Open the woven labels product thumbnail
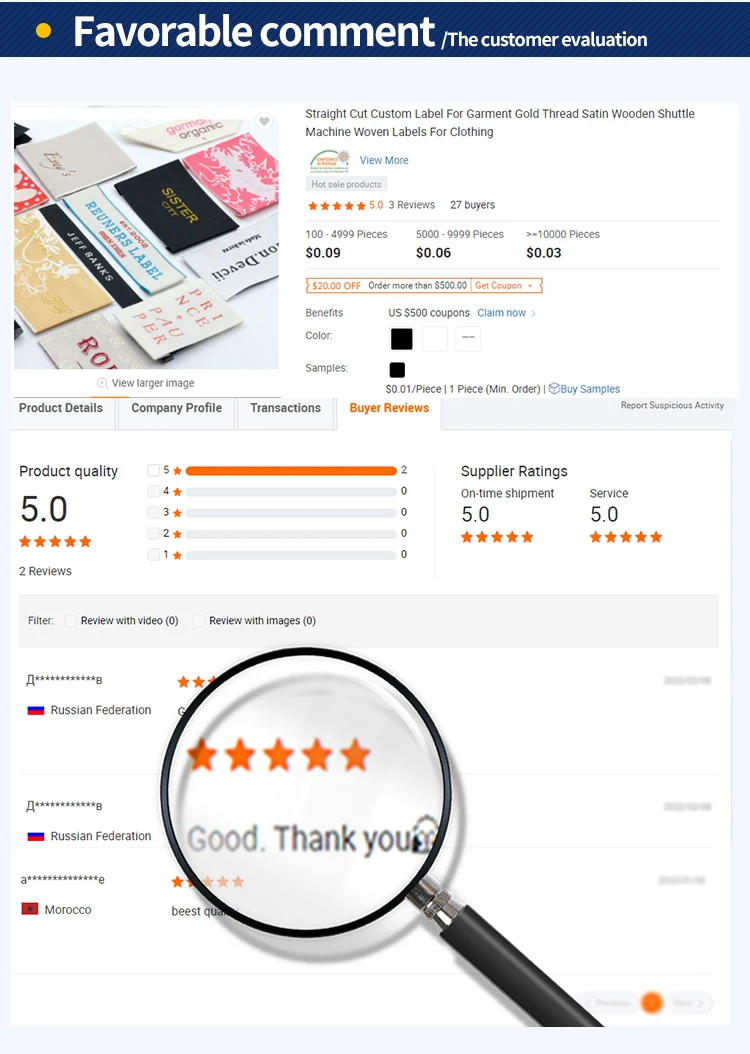The width and height of the screenshot is (750, 1054). coord(147,242)
